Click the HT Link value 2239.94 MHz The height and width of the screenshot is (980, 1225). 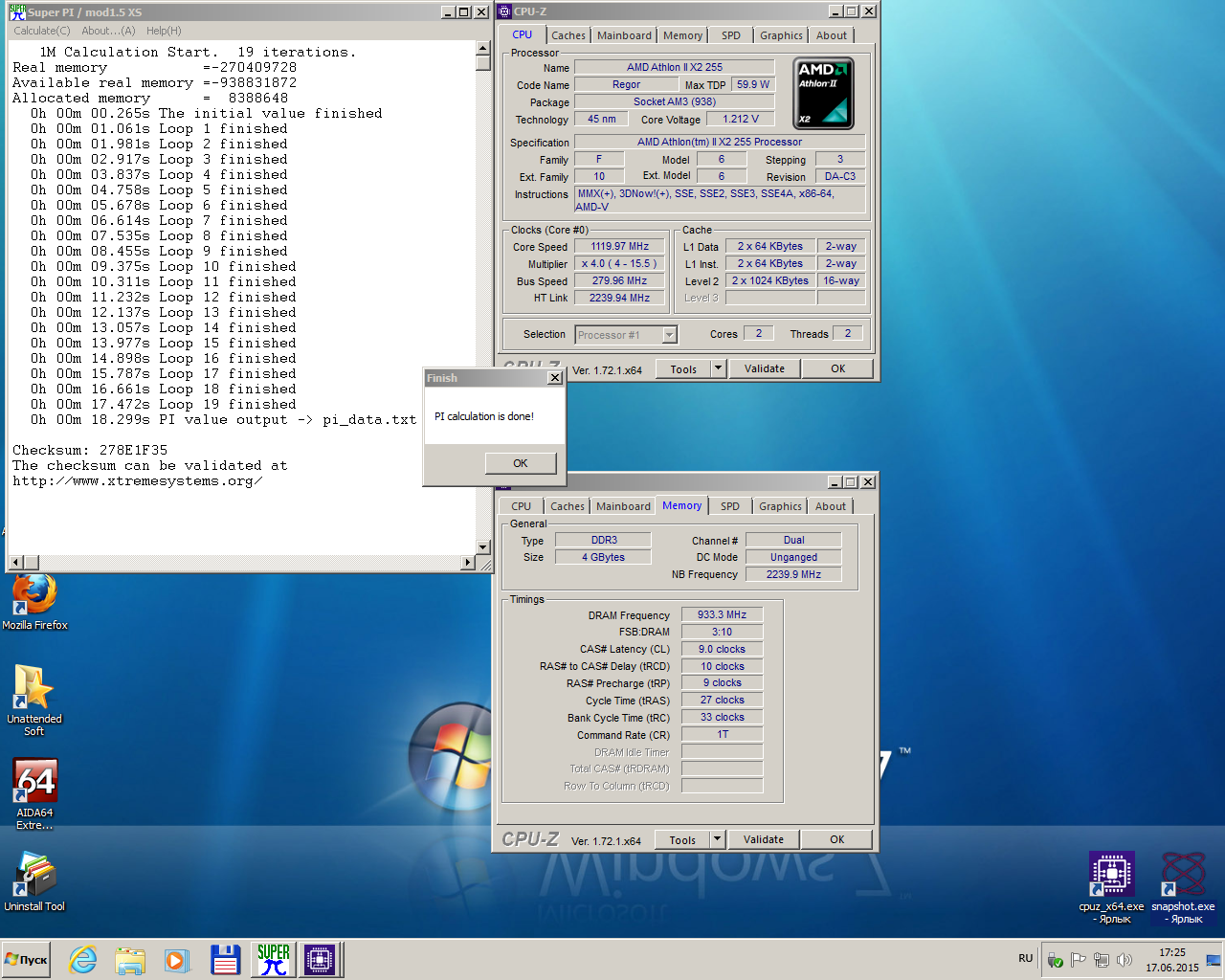[x=620, y=298]
